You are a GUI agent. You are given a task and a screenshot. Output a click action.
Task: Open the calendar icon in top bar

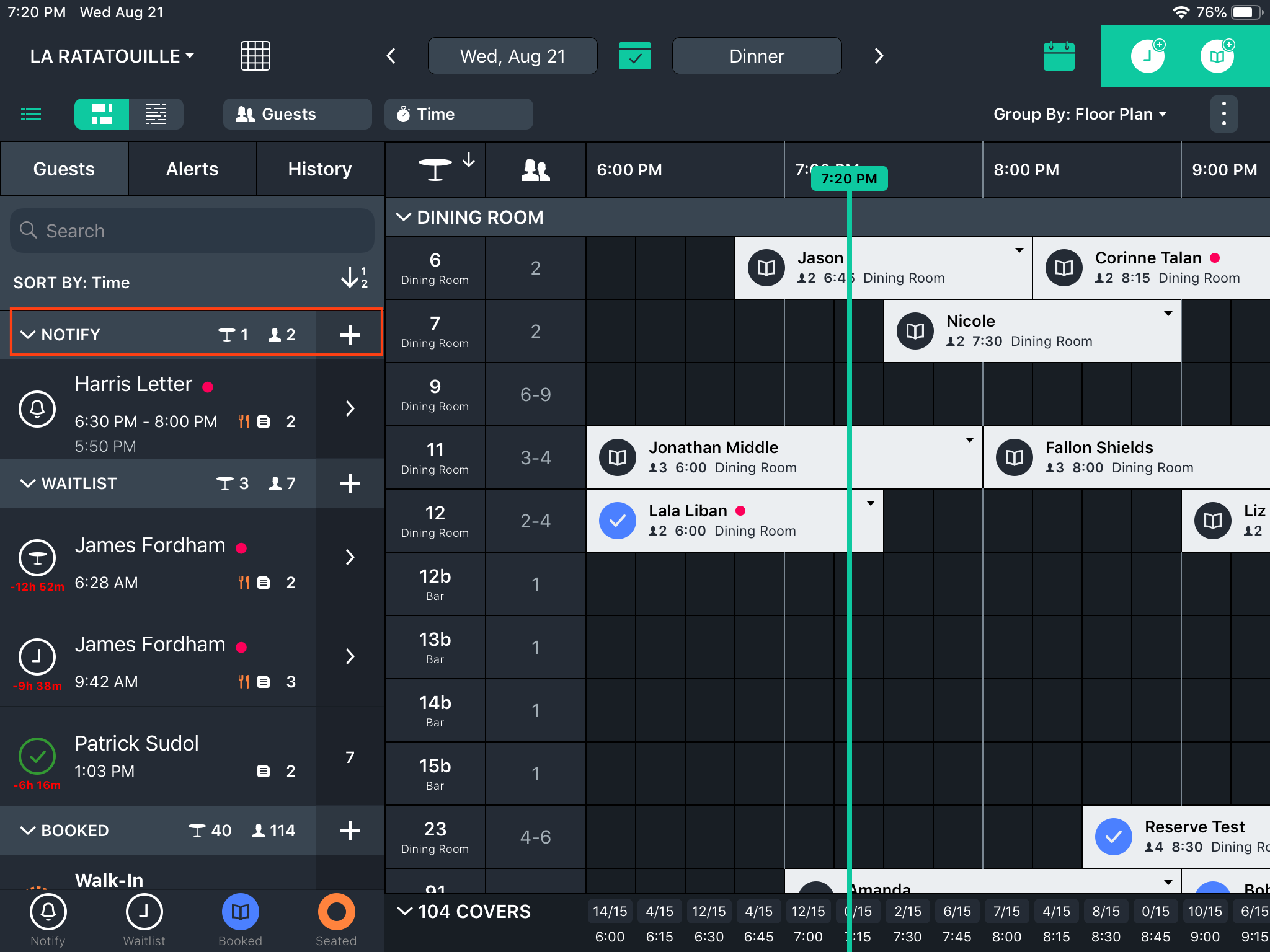[1059, 56]
